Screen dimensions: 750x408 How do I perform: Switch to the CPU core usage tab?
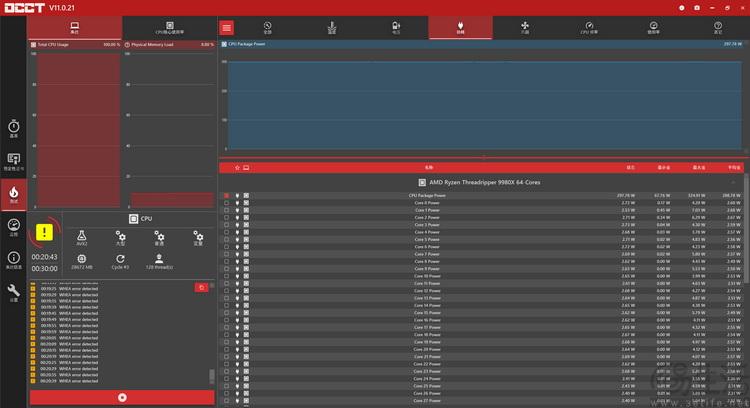click(x=170, y=28)
